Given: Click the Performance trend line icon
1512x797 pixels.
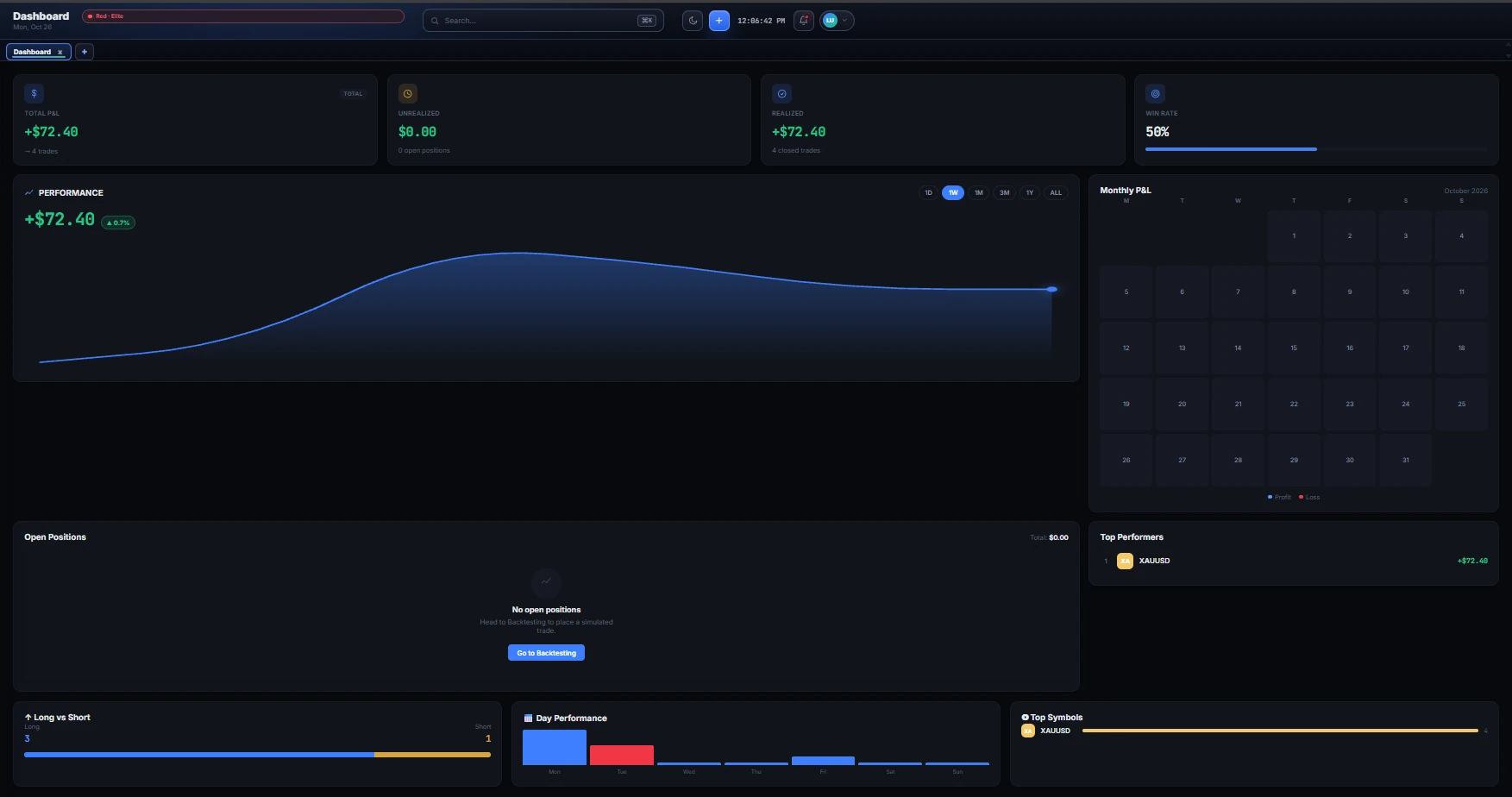Looking at the screenshot, I should pos(29,192).
